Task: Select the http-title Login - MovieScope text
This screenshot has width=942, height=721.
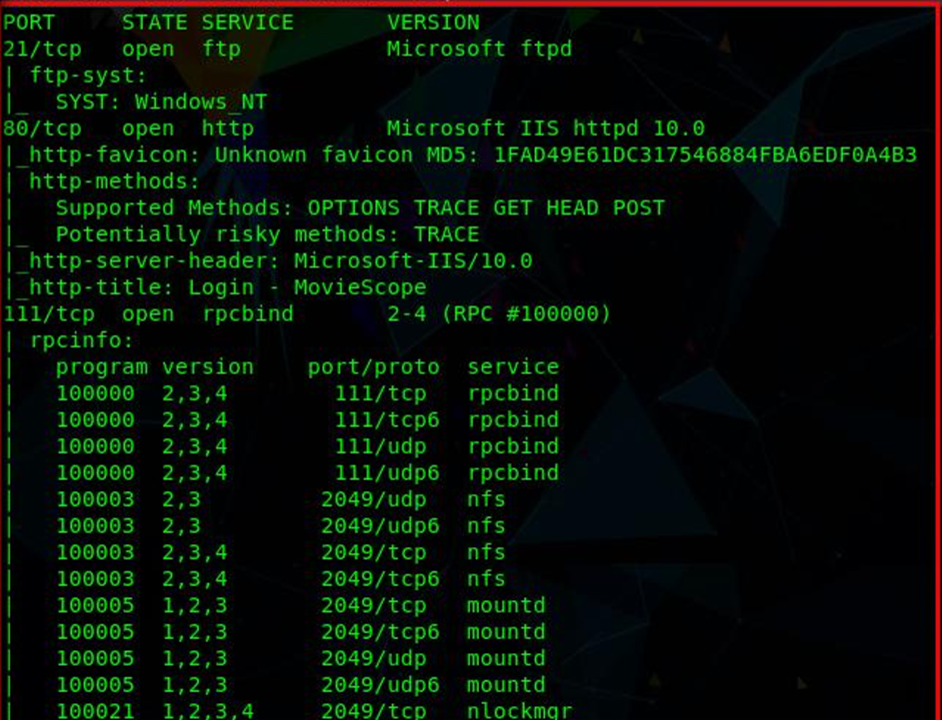Action: 228,287
